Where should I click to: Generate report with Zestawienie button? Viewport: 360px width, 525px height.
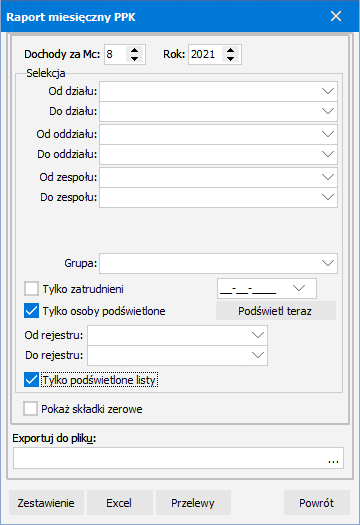click(46, 503)
